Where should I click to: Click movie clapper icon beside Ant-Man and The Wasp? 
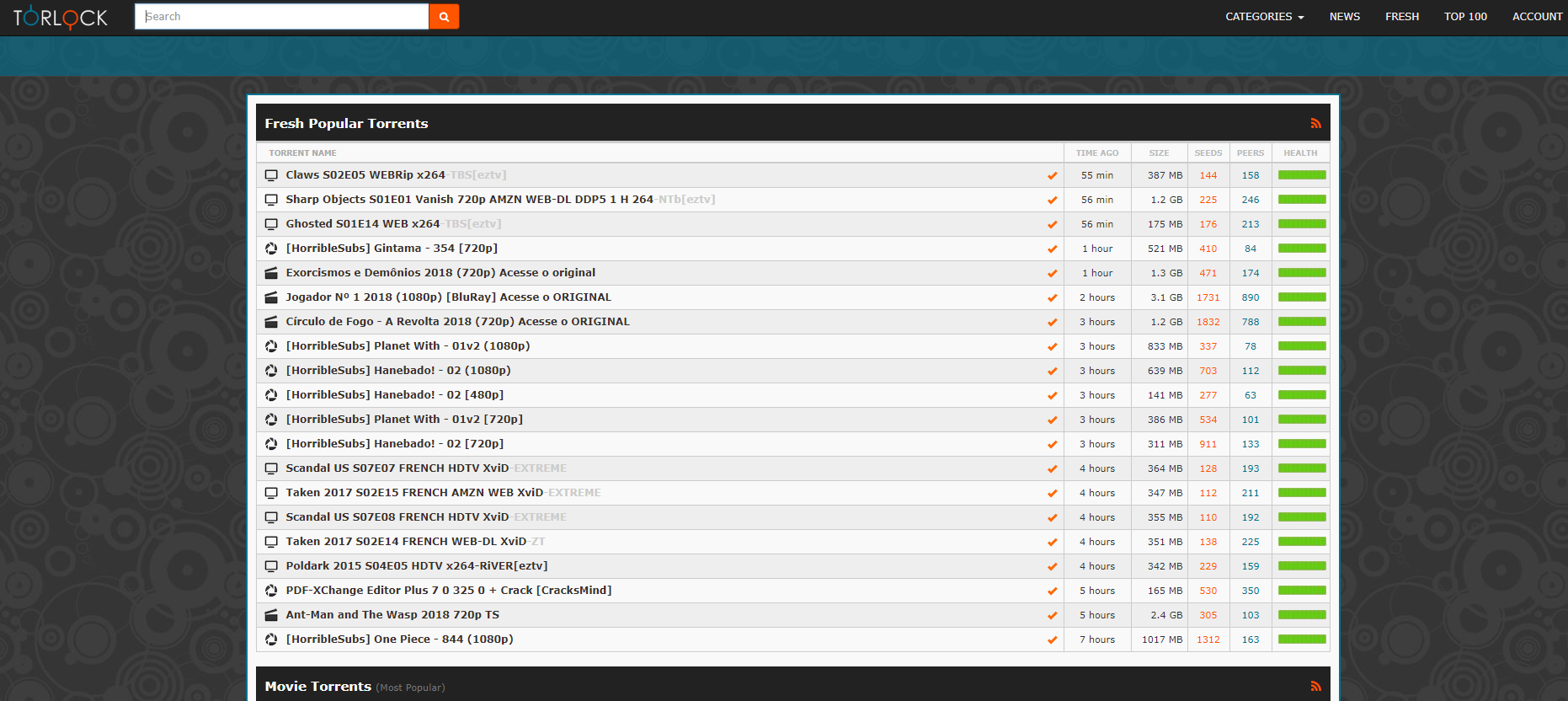pos(271,615)
